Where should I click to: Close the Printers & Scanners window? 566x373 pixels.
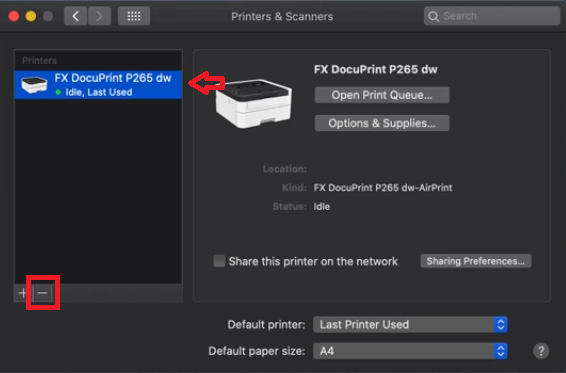14,16
